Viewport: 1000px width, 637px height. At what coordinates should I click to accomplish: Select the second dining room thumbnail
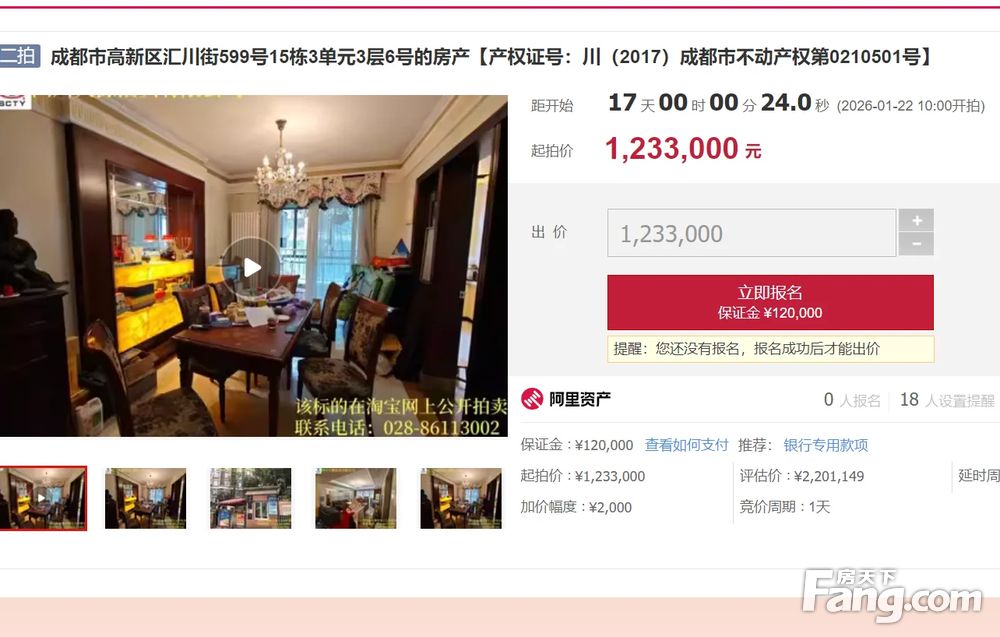pos(145,499)
